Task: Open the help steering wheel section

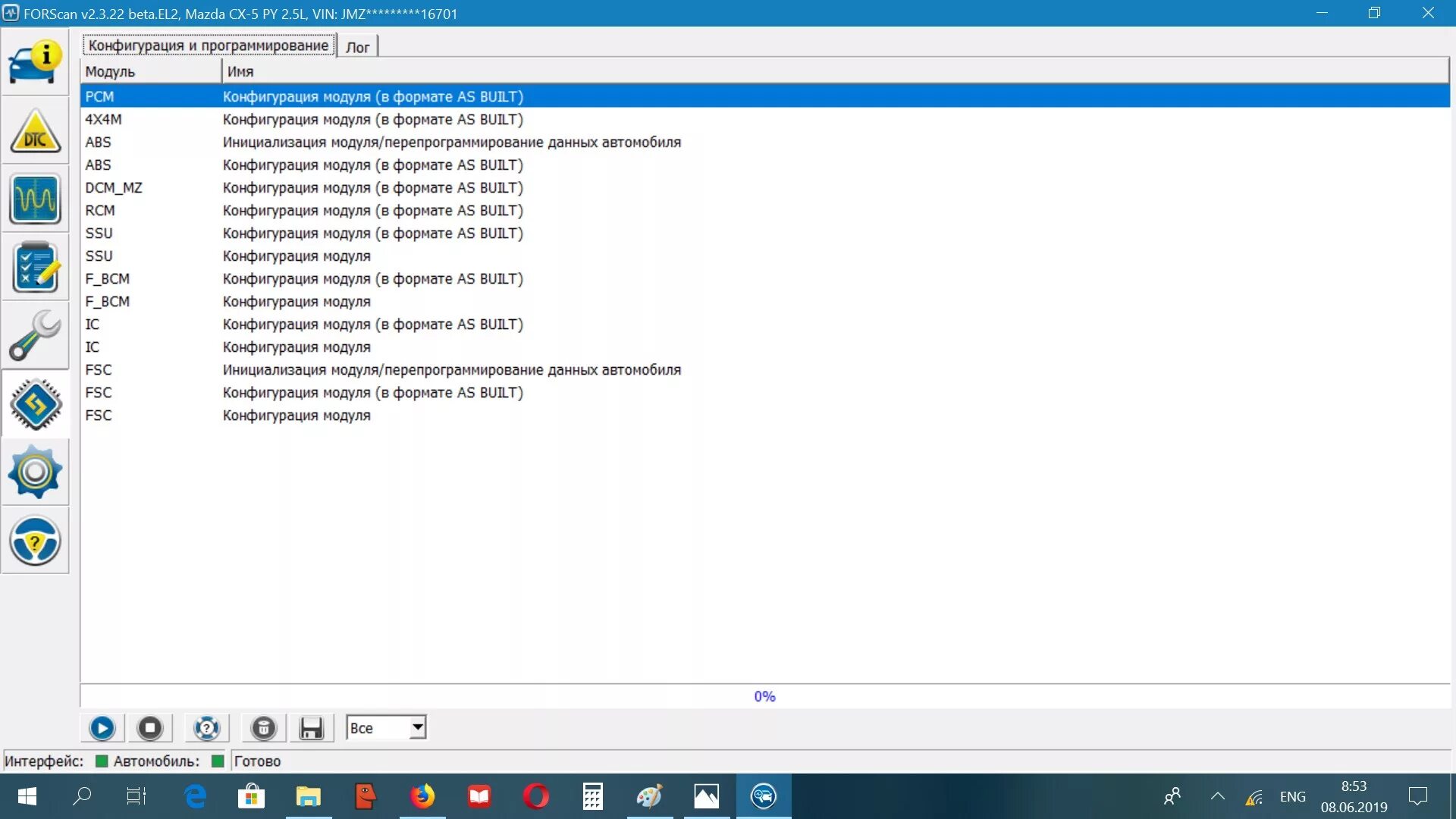Action: (35, 541)
